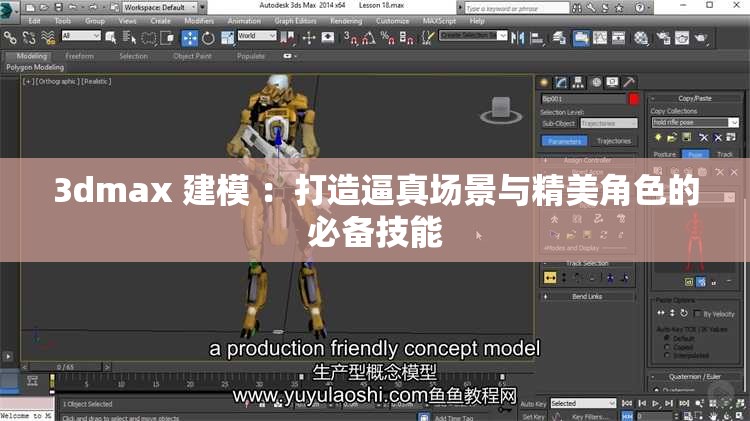The width and height of the screenshot is (750, 421).
Task: Open the Create Selection Set dropdown
Action: click(473, 35)
